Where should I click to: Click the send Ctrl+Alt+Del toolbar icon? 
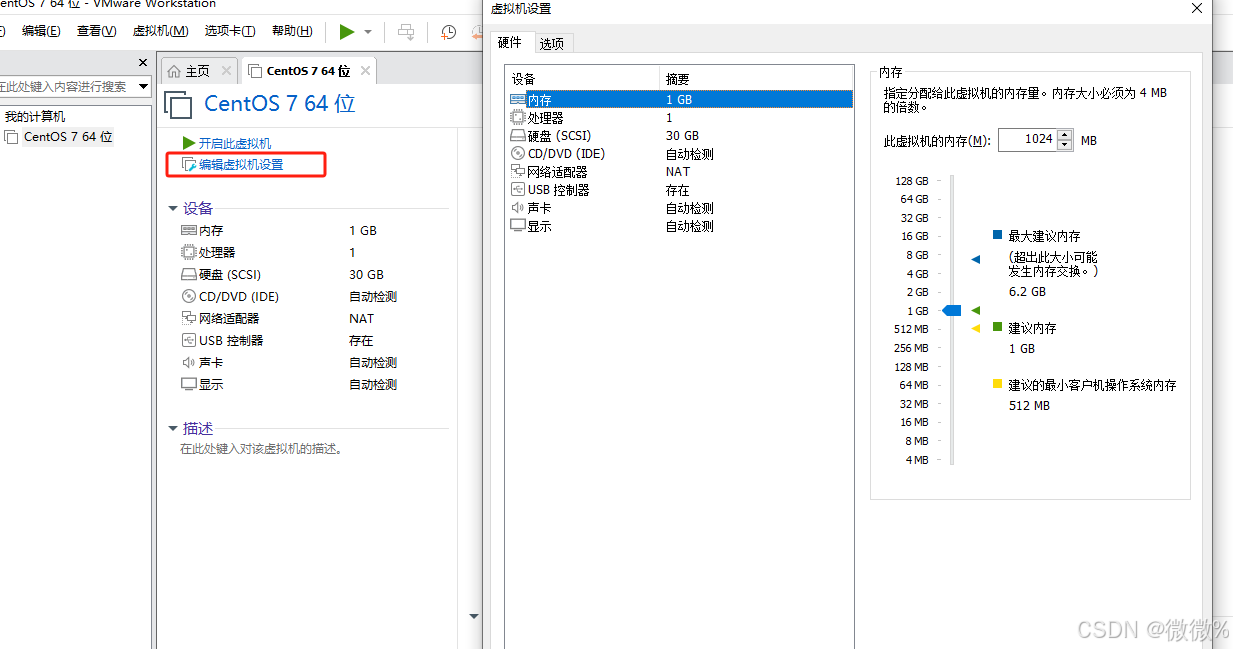pos(406,32)
